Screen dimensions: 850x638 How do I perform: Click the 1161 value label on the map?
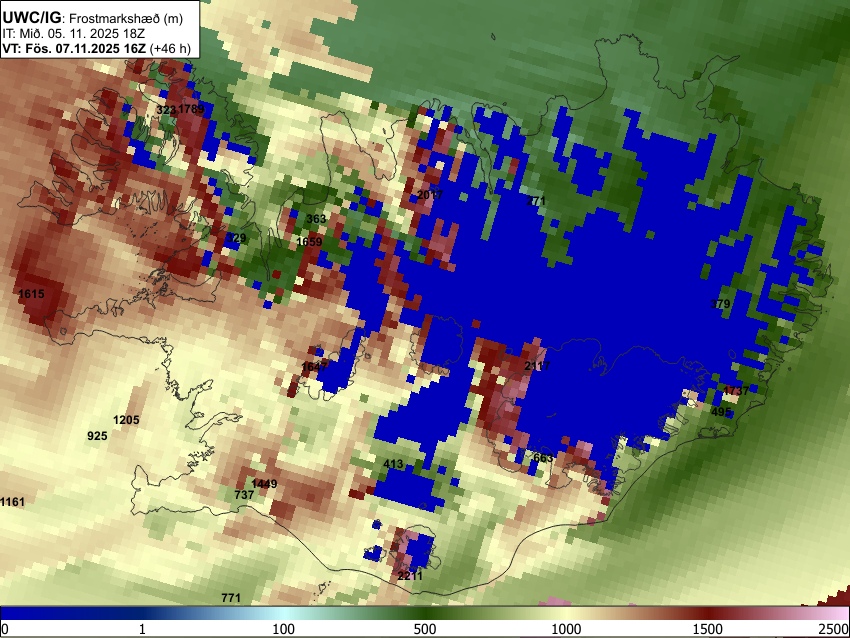coord(12,502)
